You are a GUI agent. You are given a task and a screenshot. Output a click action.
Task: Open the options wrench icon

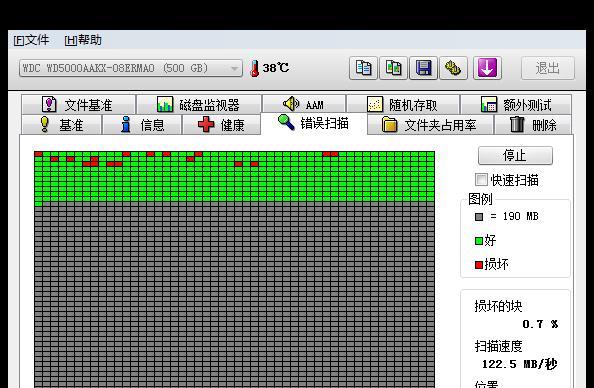tap(453, 68)
